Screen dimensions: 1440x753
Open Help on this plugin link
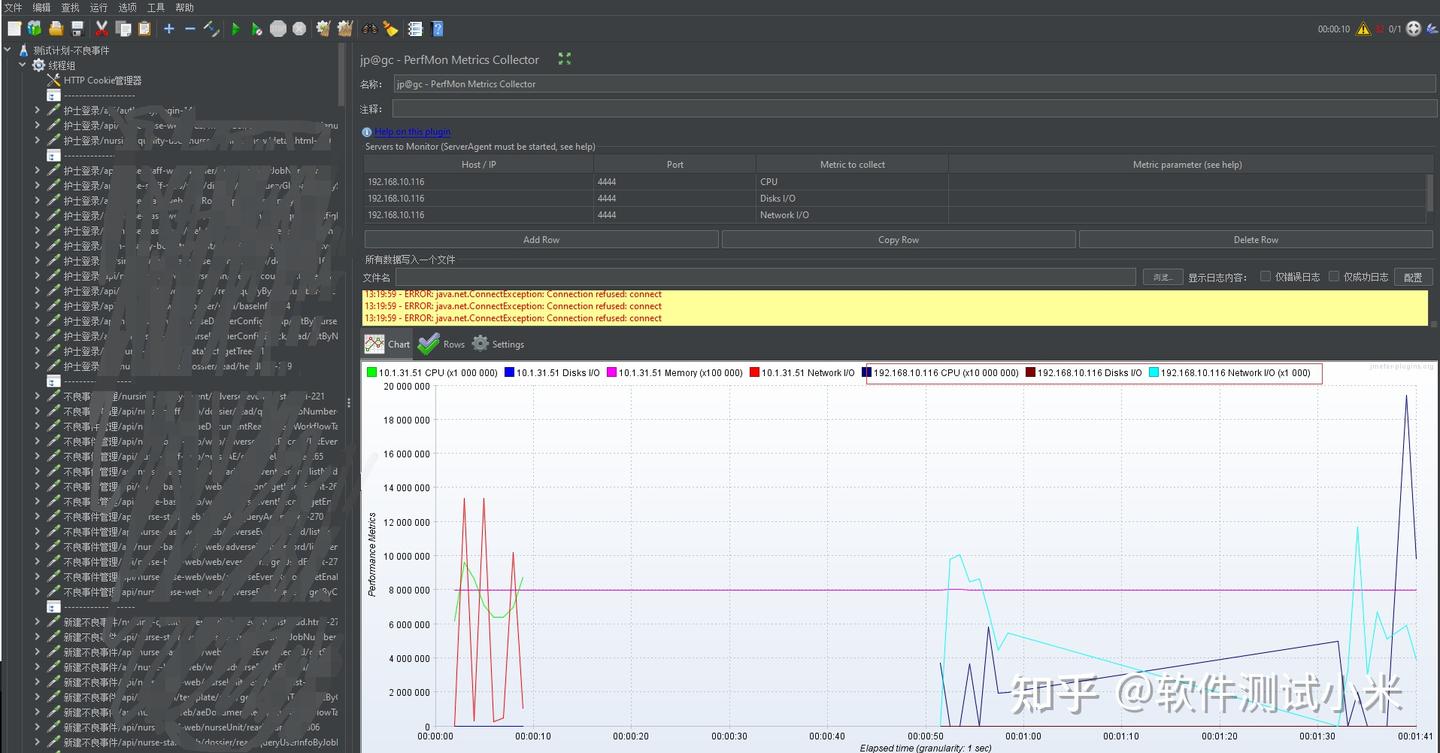click(412, 132)
